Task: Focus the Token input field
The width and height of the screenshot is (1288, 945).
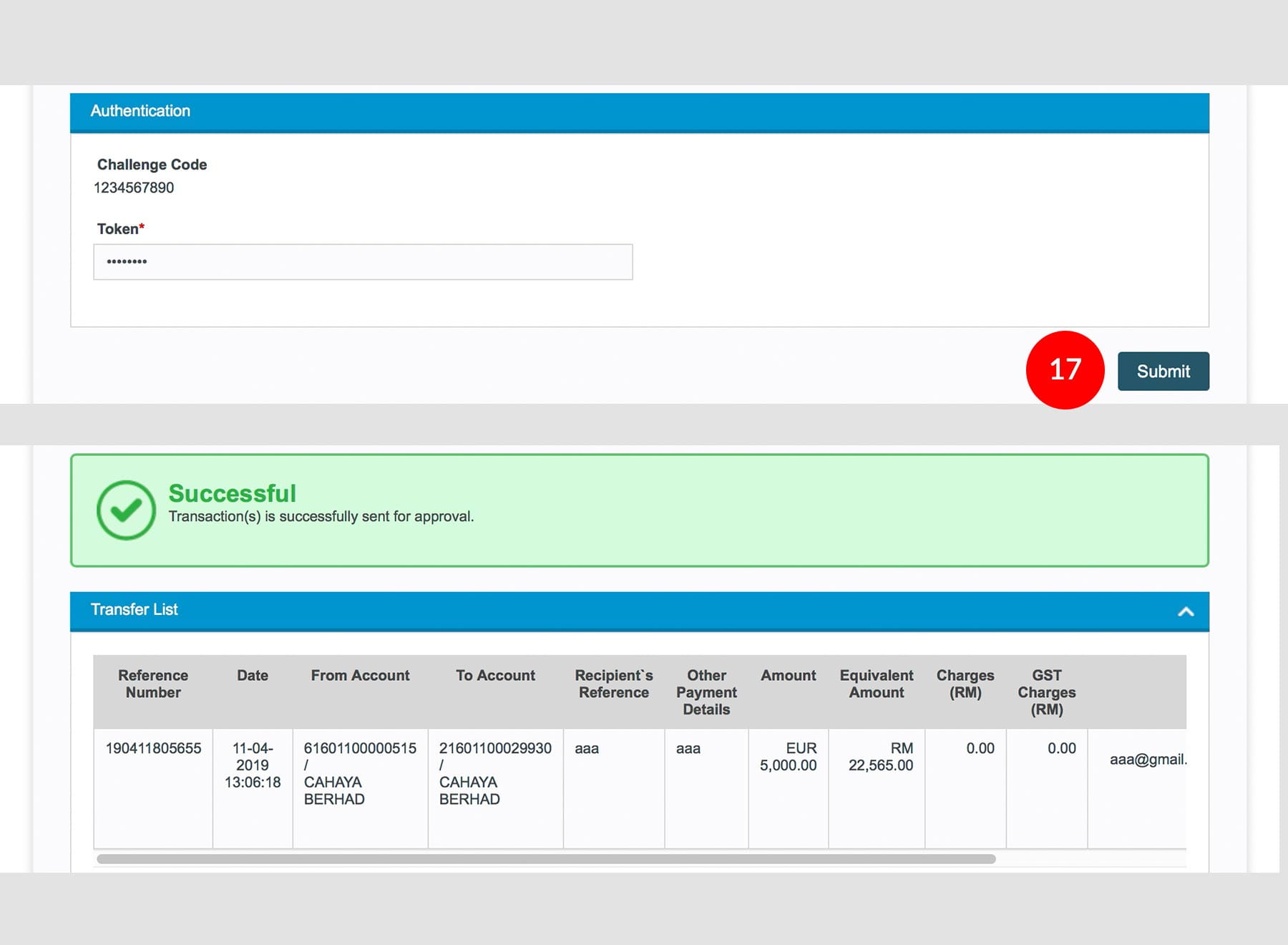Action: 363,262
